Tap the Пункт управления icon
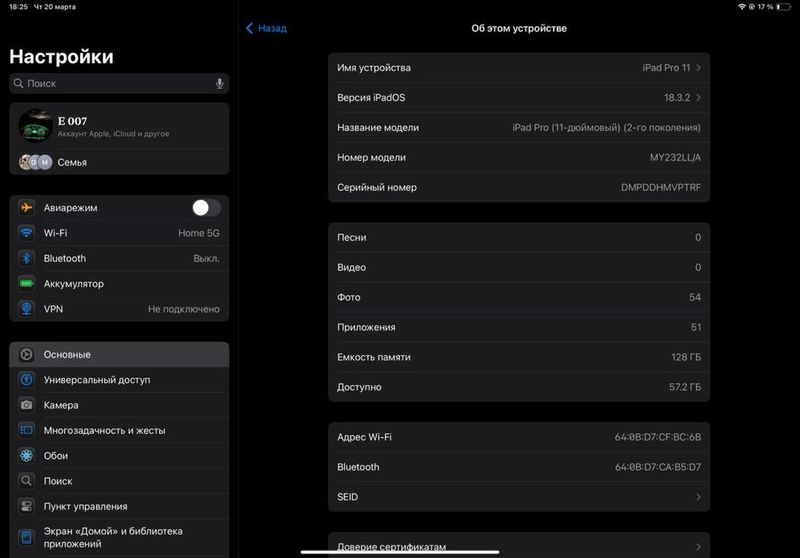This screenshot has width=800, height=558. [27, 506]
